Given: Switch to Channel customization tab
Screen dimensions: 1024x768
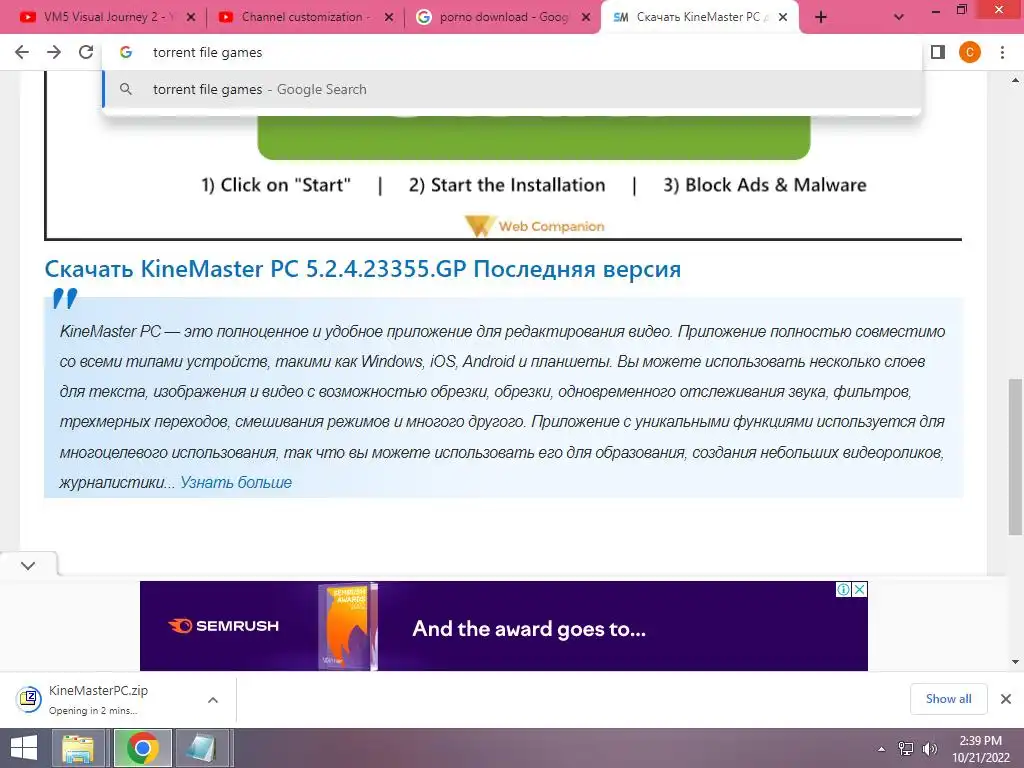Looking at the screenshot, I should (x=304, y=17).
